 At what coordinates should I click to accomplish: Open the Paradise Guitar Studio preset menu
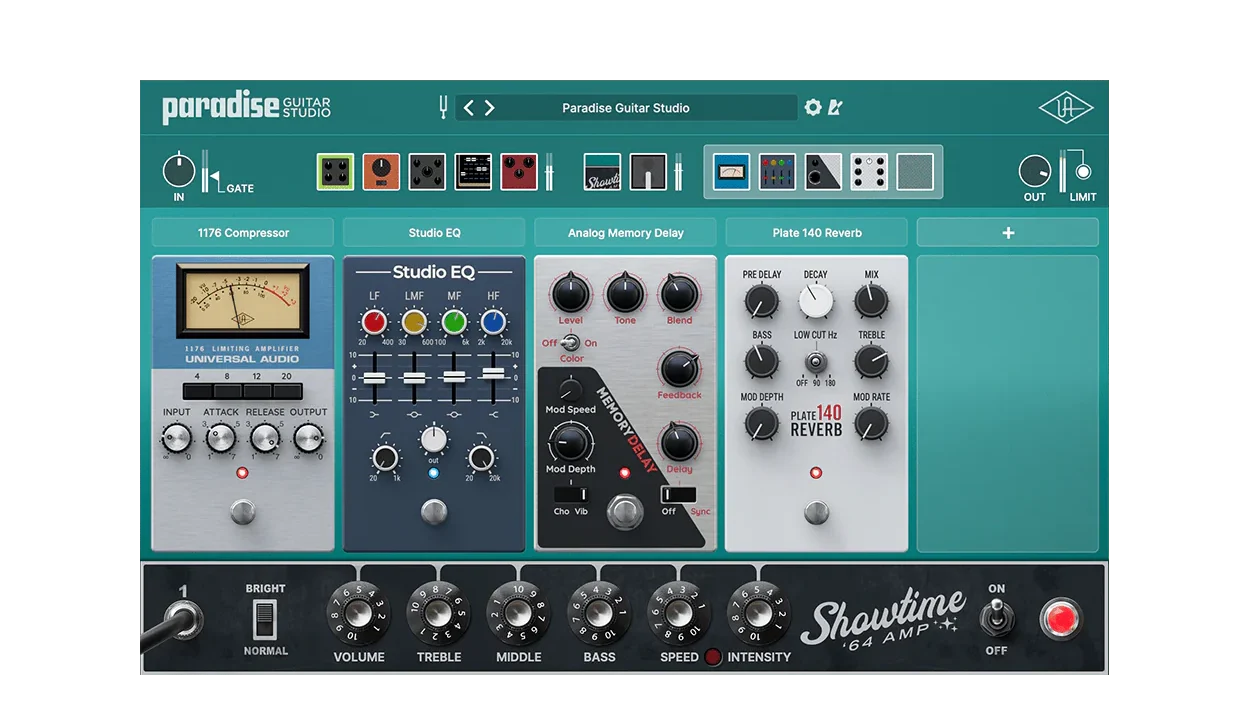[625, 108]
